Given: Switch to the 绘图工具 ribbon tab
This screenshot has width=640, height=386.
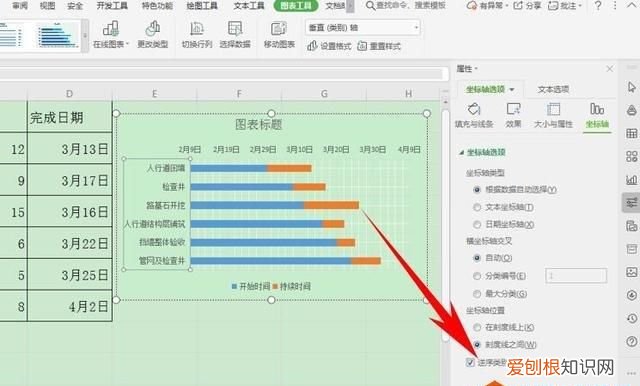Looking at the screenshot, I should click(x=202, y=6).
